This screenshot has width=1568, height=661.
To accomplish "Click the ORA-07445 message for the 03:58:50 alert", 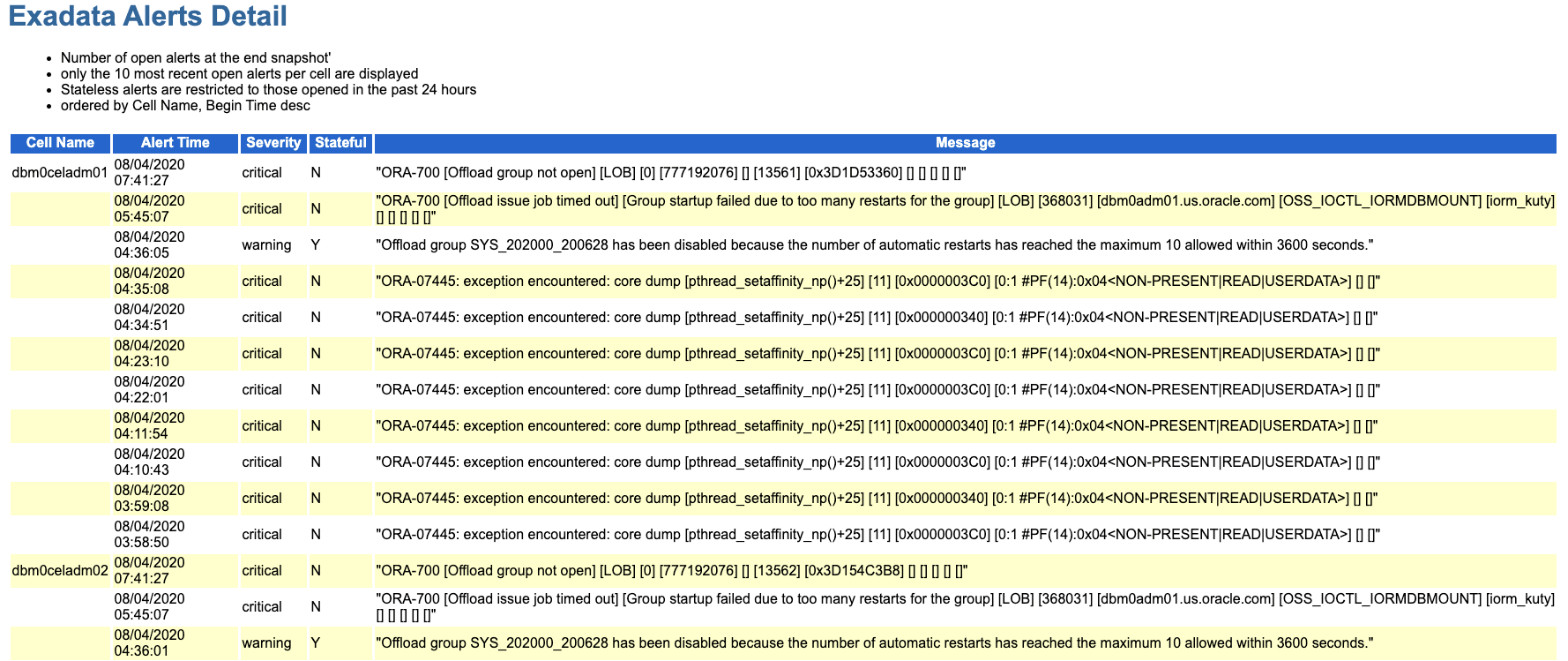I will (877, 535).
